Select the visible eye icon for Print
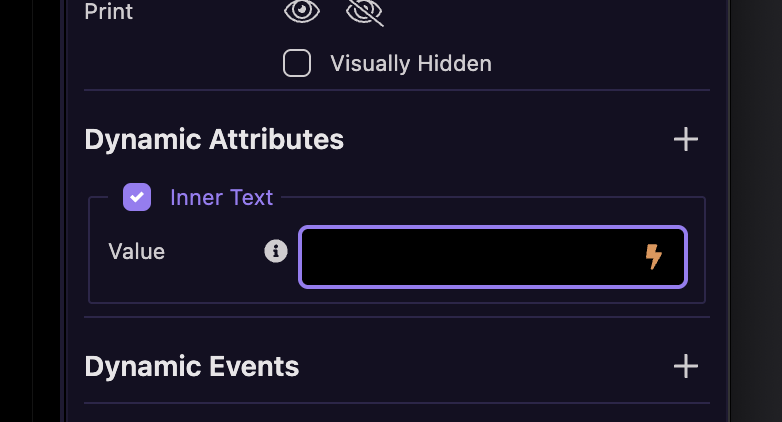Screen dimensions: 782x422 pyautogui.click(x=302, y=11)
